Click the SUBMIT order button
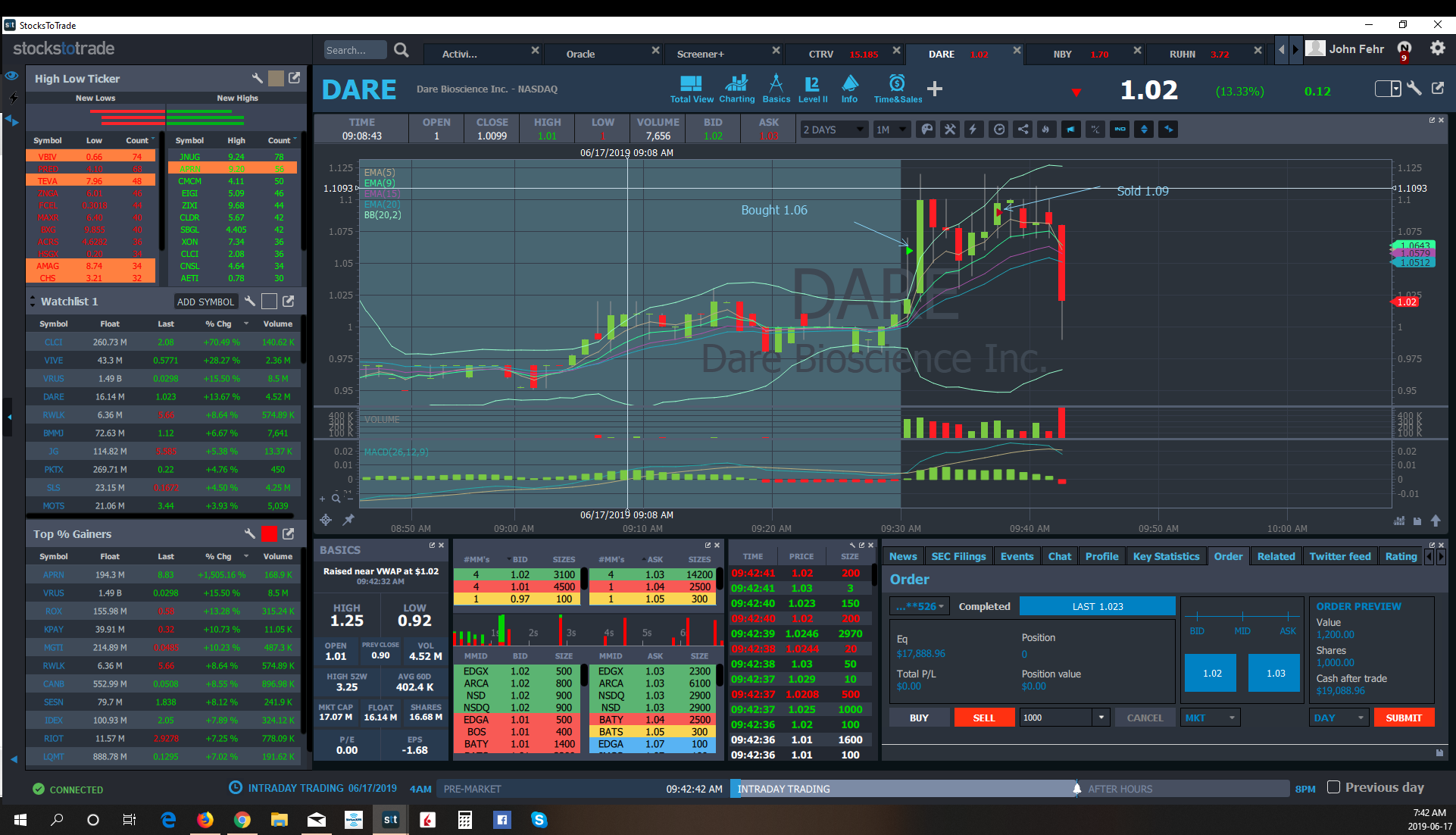The width and height of the screenshot is (1456, 835). point(1403,718)
